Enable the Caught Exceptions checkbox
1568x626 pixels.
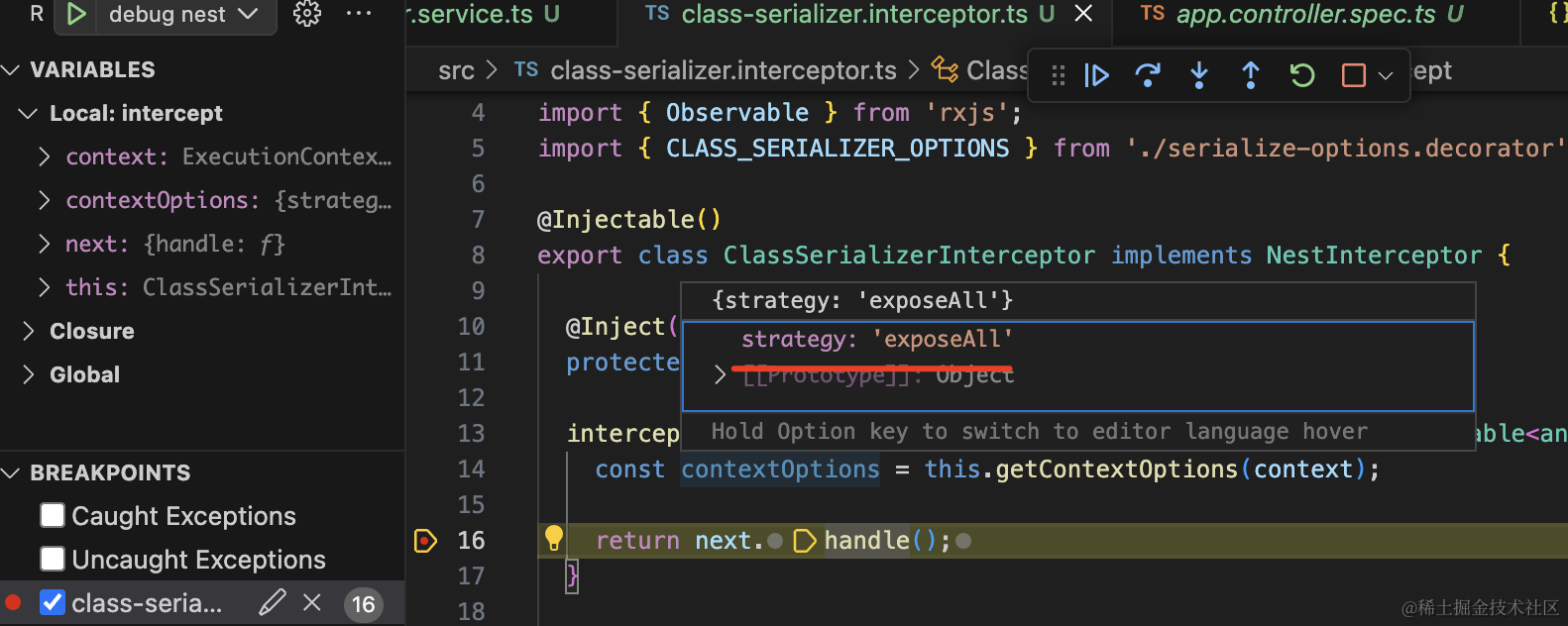tap(53, 515)
